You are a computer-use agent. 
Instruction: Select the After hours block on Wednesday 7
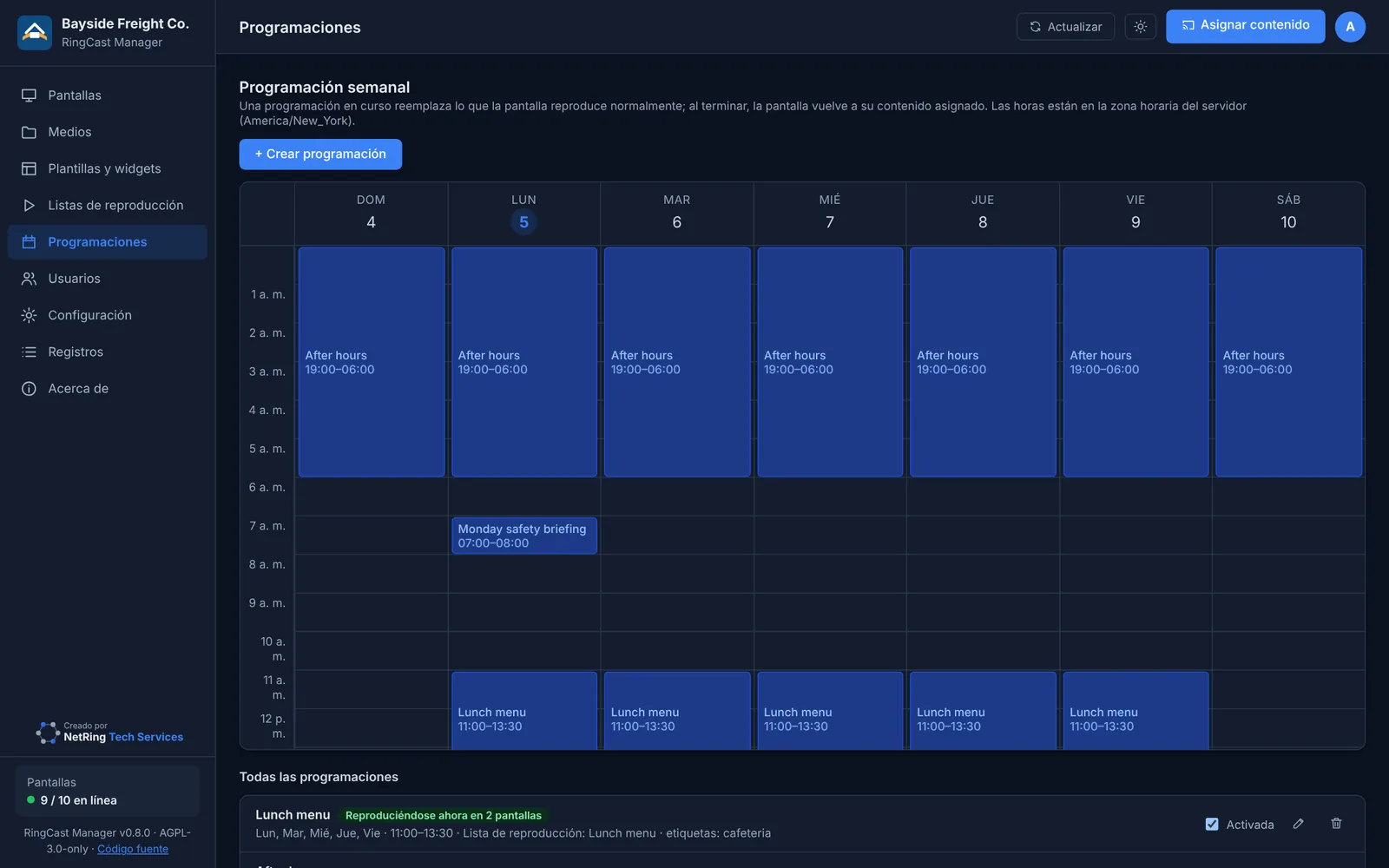pyautogui.click(x=830, y=362)
